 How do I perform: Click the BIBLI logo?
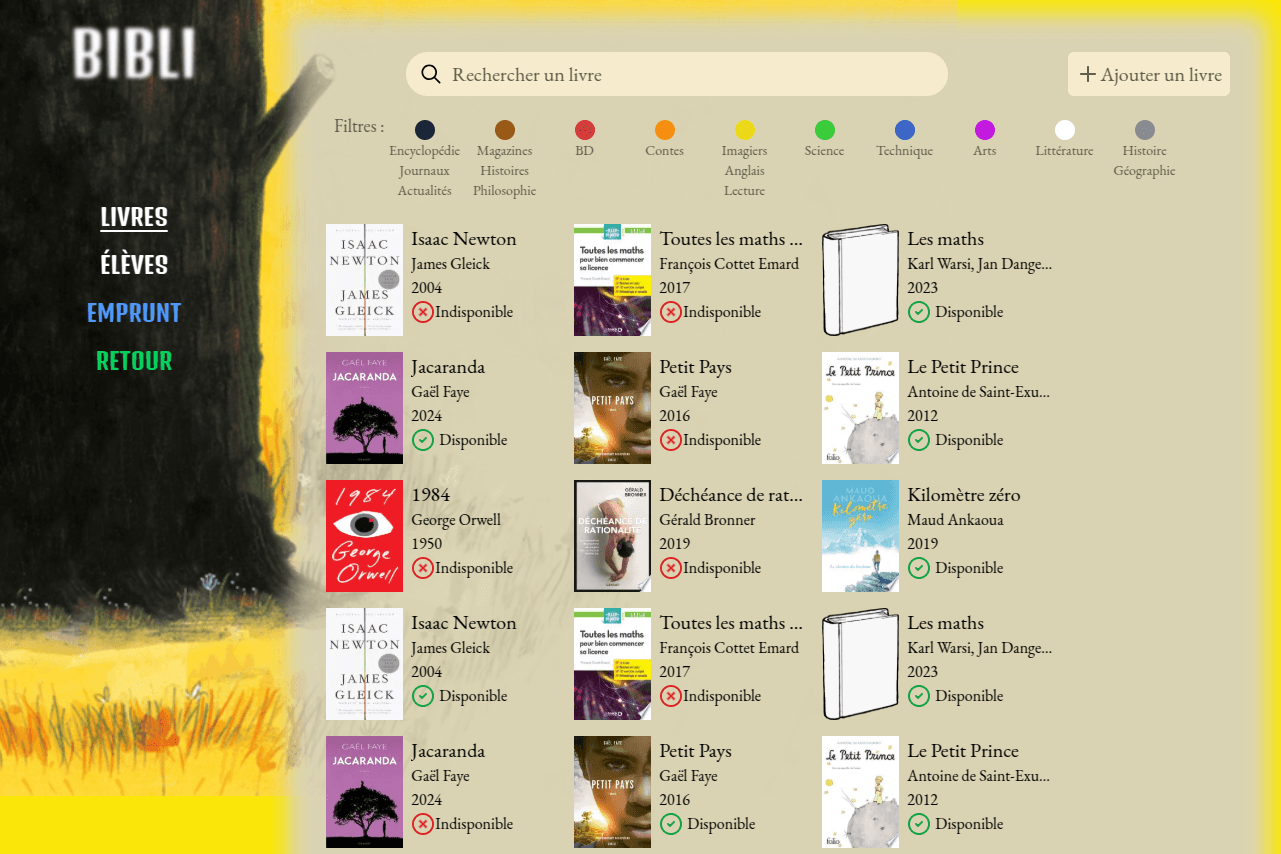134,54
